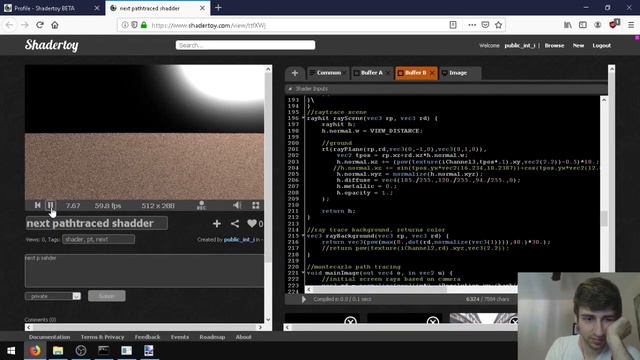Reload the current page
Viewport: 640px width, 360px height.
(x=40, y=25)
